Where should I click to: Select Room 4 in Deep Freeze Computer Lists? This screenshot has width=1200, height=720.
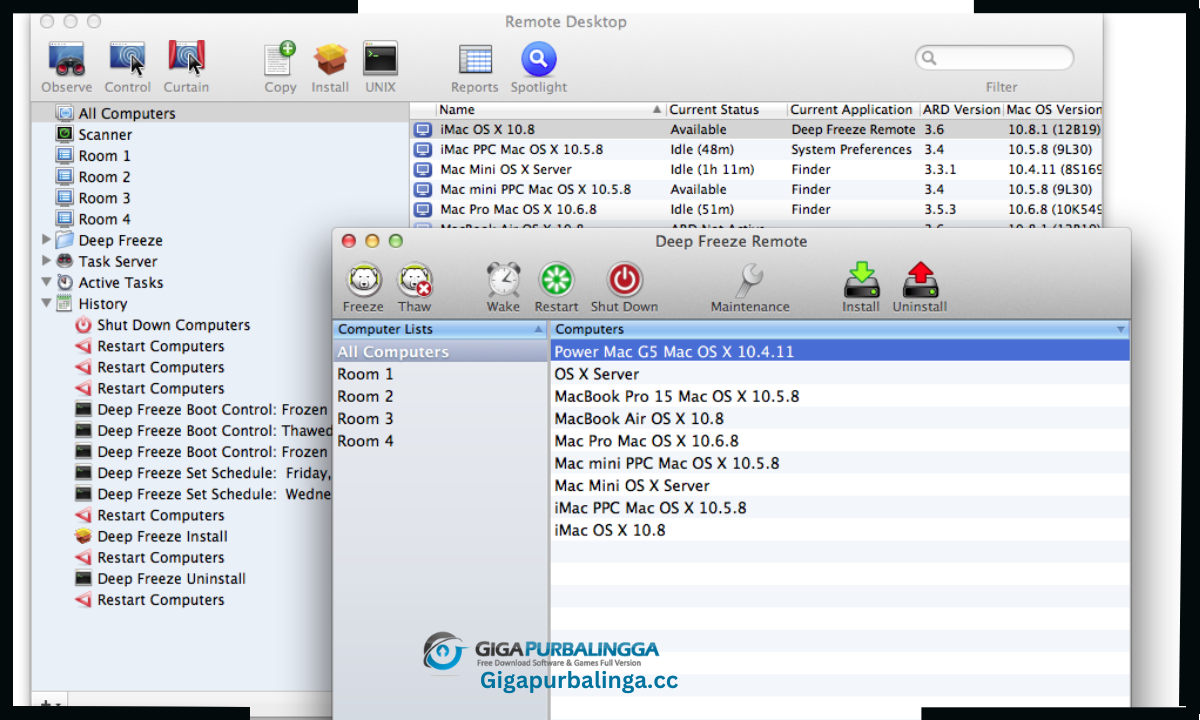pos(441,440)
